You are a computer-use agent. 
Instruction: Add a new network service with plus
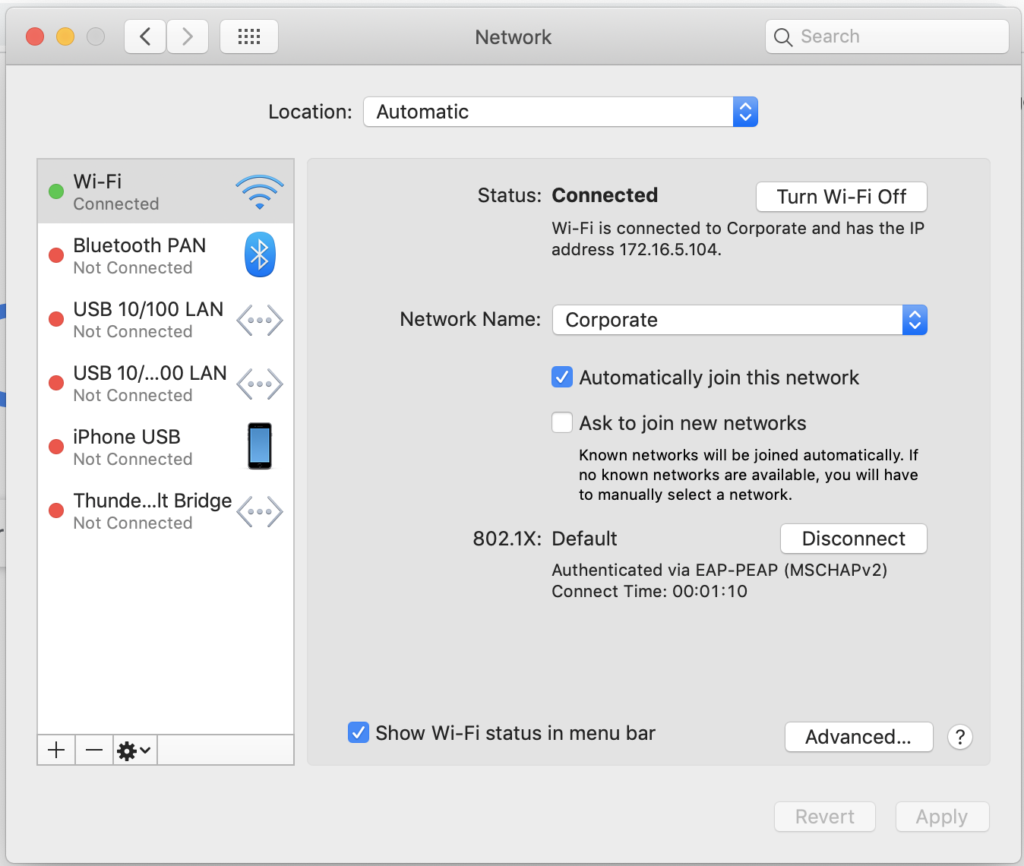click(x=56, y=750)
